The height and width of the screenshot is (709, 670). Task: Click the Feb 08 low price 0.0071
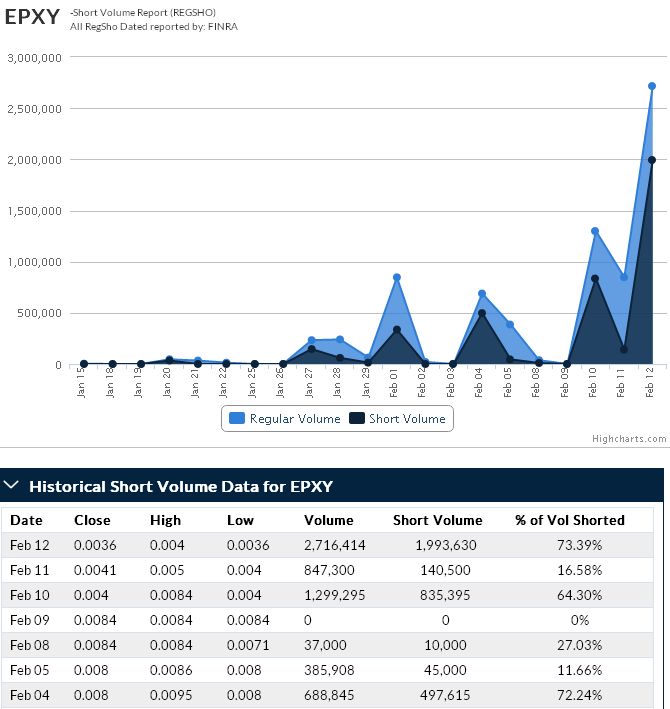pyautogui.click(x=248, y=645)
